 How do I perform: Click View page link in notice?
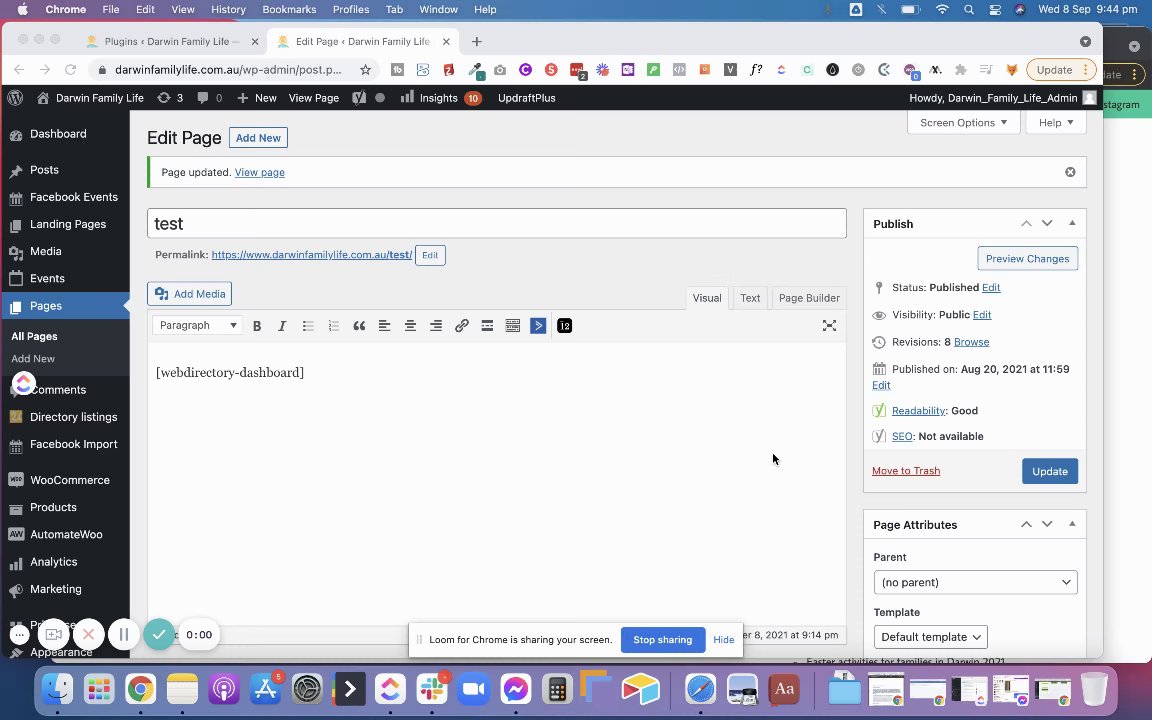tap(259, 173)
